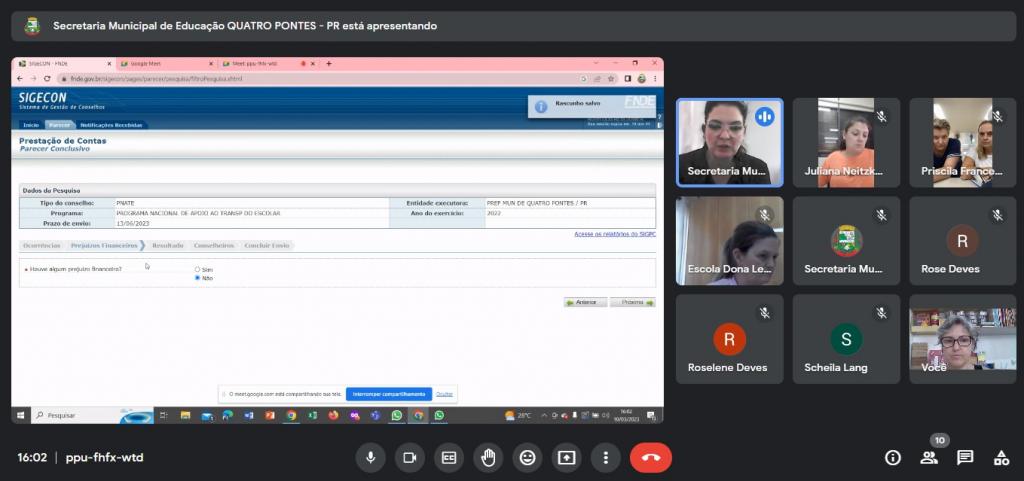Screen dimensions: 1024x481
Task: Click the fnde.gov.br address bar
Action: (318, 78)
